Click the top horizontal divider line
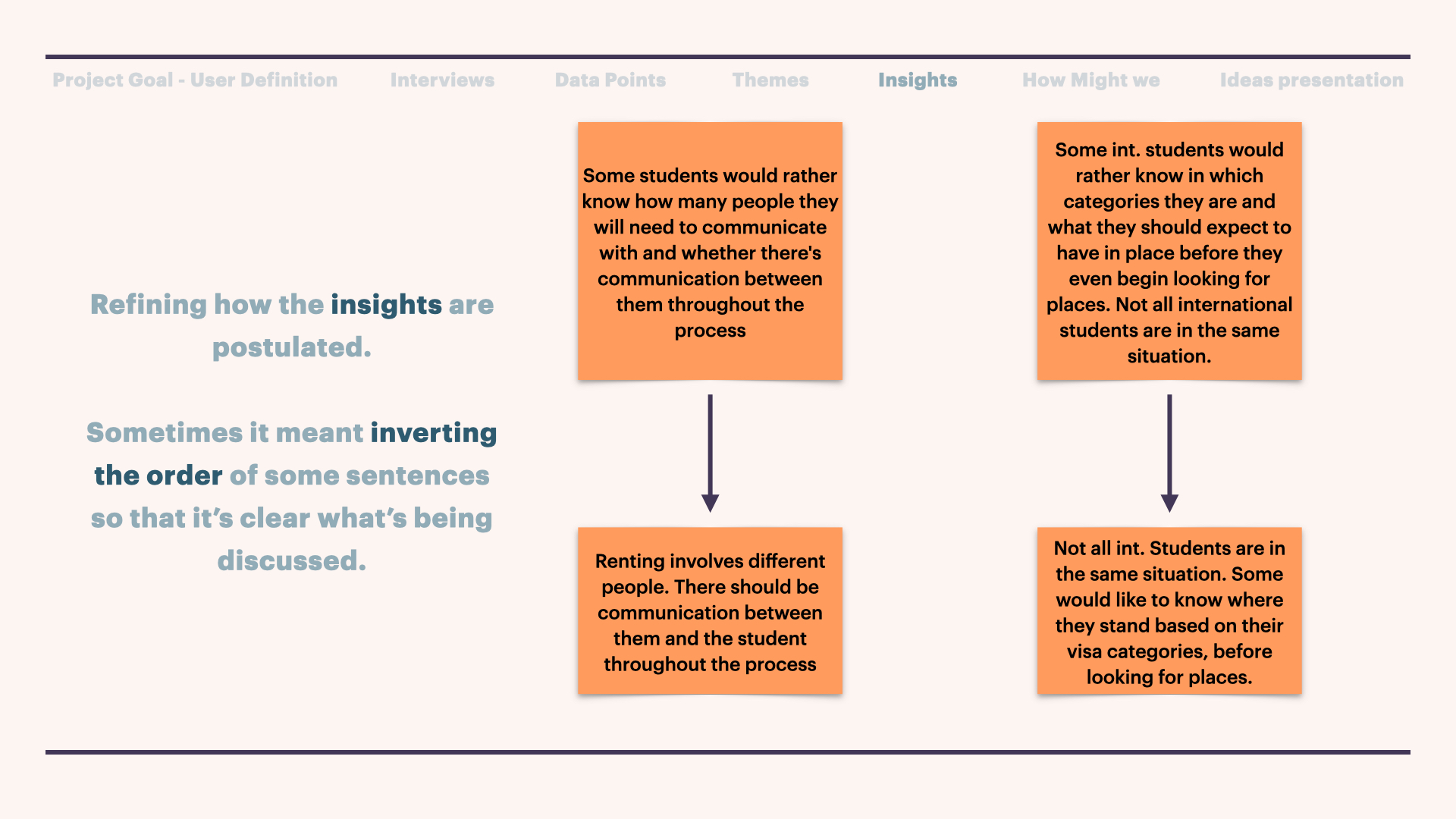This screenshot has height=819, width=1456. coord(728,57)
